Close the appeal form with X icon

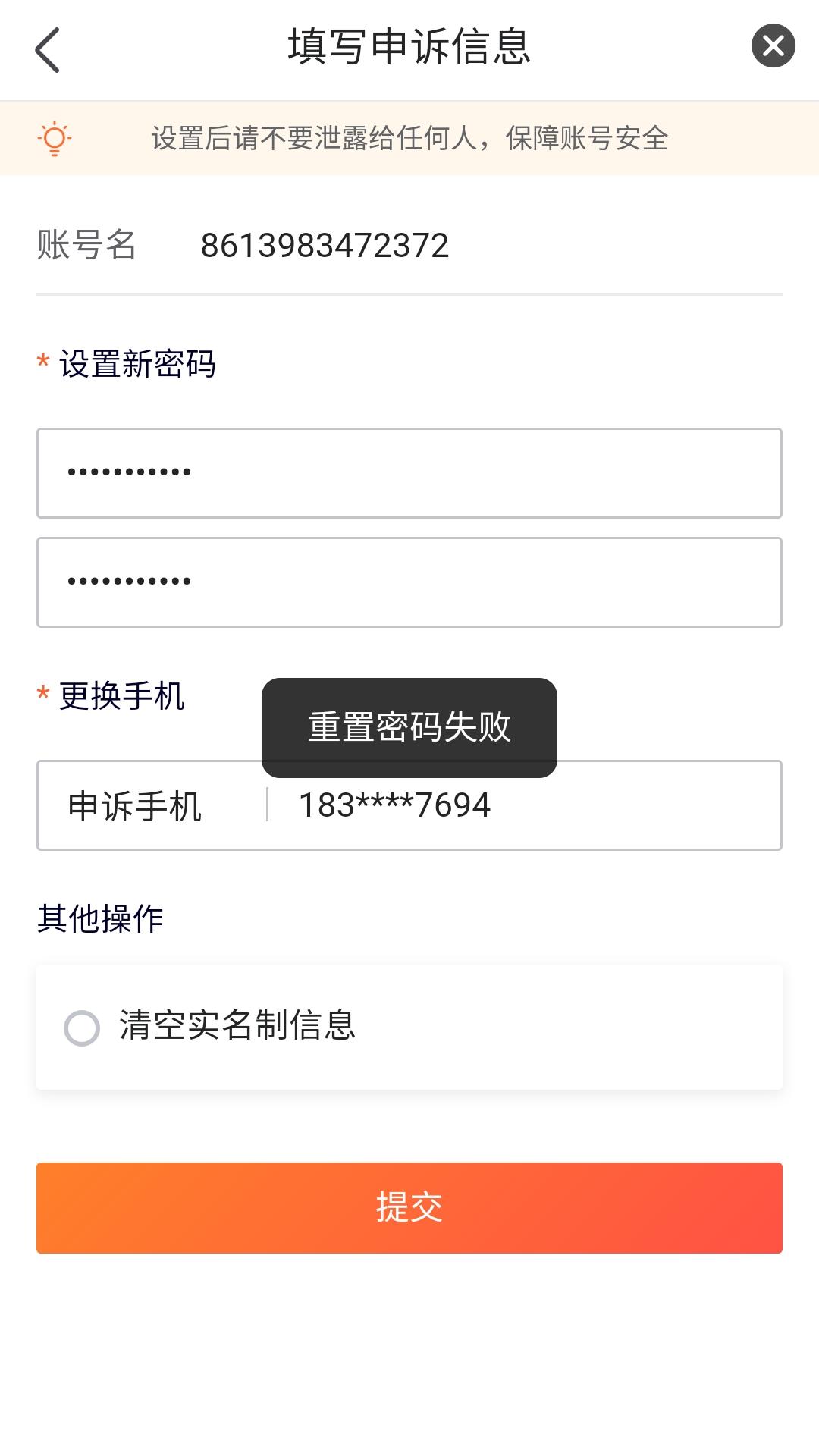[773, 46]
